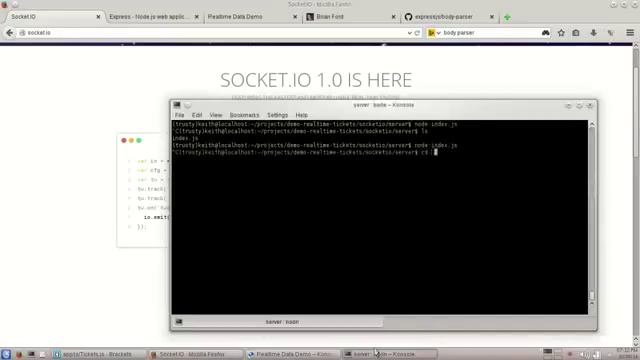Switch to Brackets Tickets.js taskbar entry
The height and width of the screenshot is (360, 640).
tap(97, 354)
